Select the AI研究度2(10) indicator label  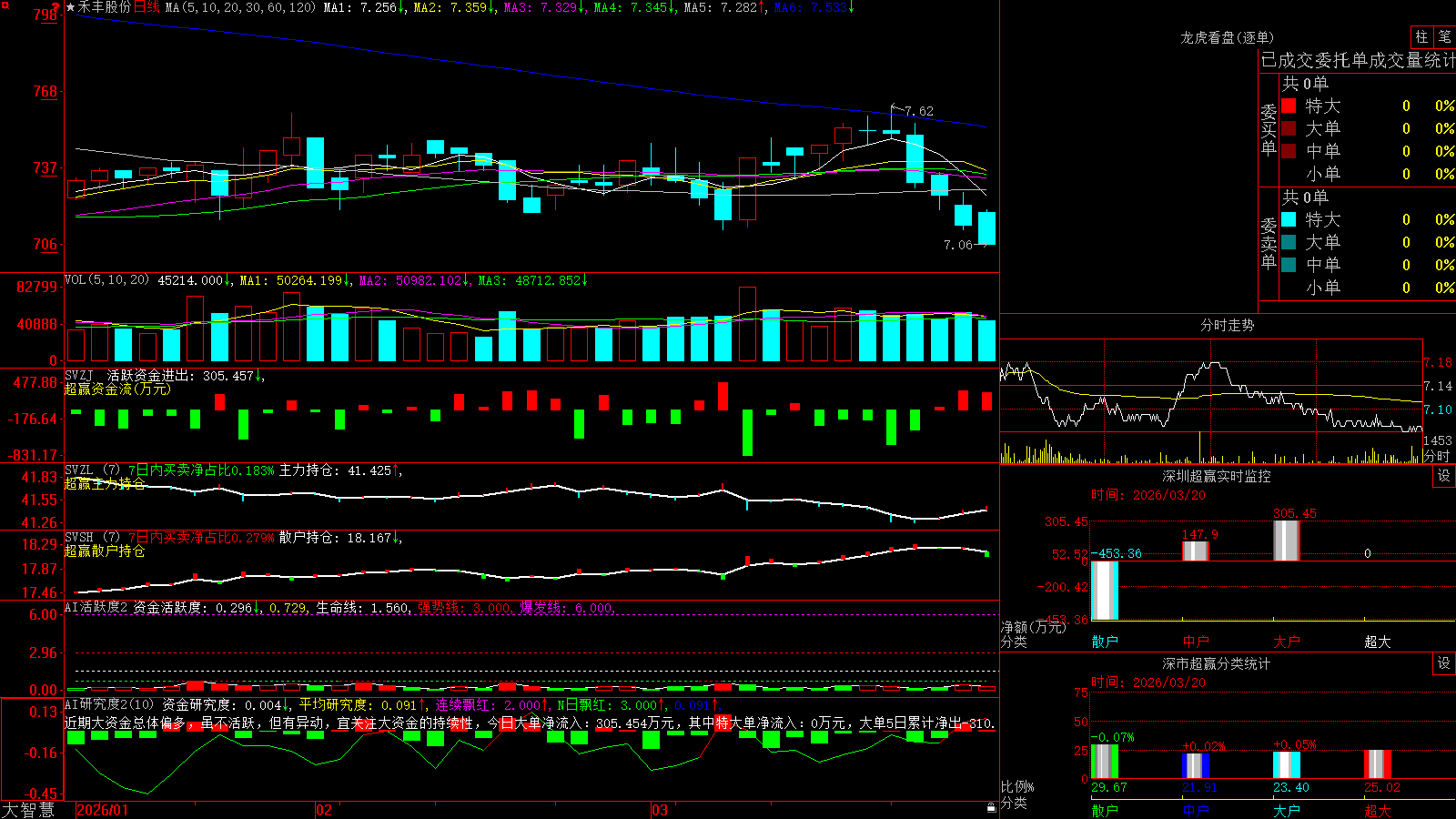point(109,704)
